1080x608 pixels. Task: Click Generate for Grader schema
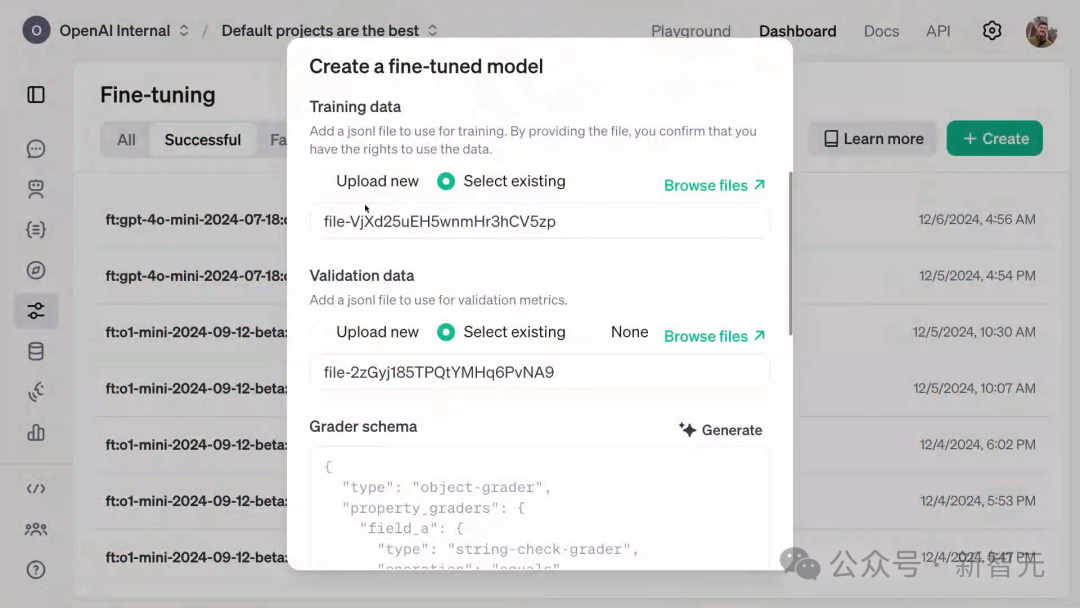point(720,430)
